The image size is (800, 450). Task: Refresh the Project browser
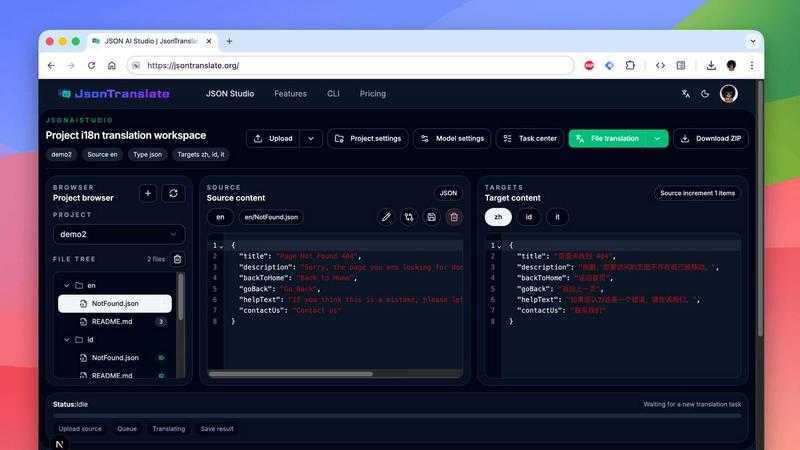(173, 193)
